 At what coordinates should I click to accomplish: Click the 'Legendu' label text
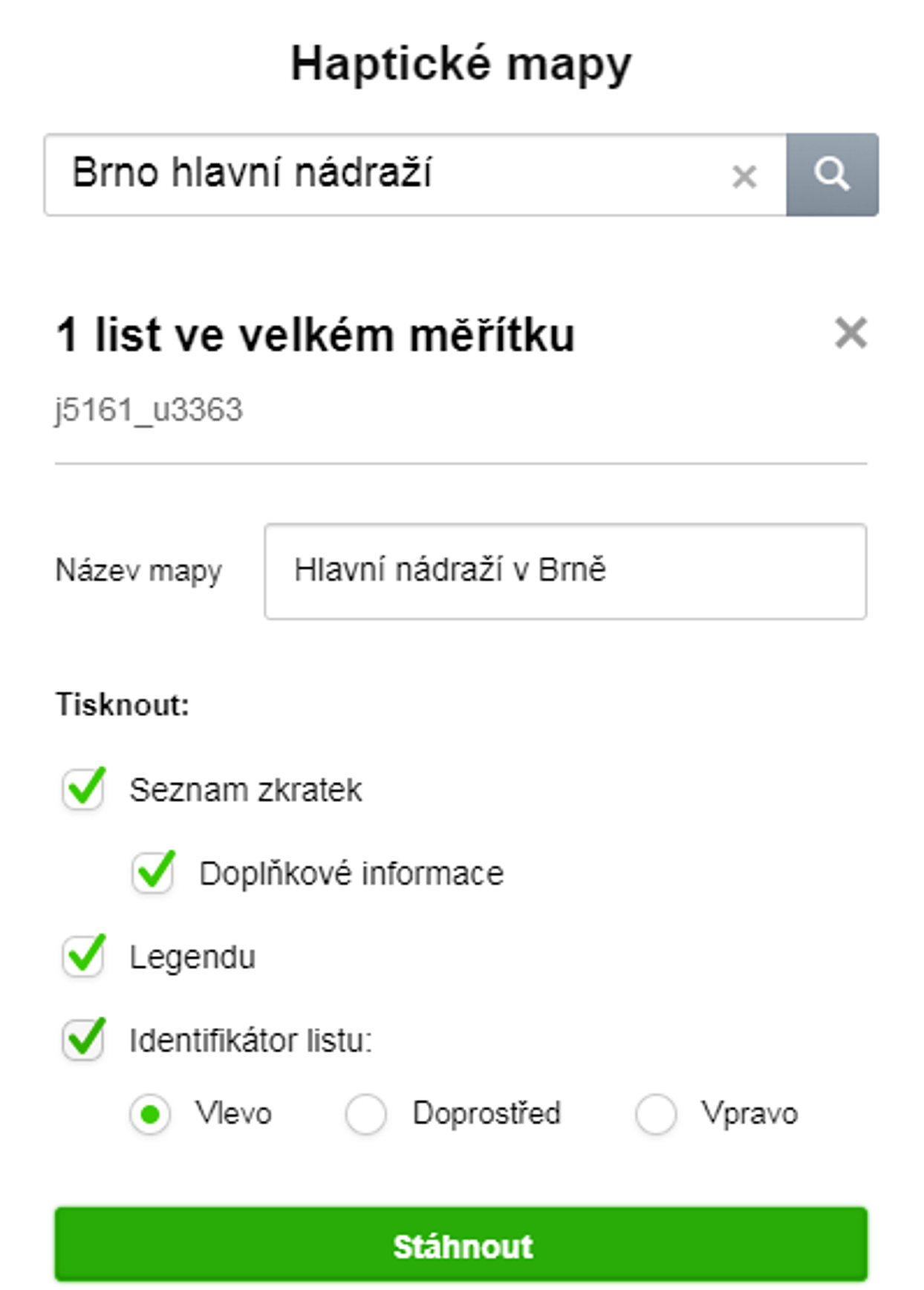point(192,957)
